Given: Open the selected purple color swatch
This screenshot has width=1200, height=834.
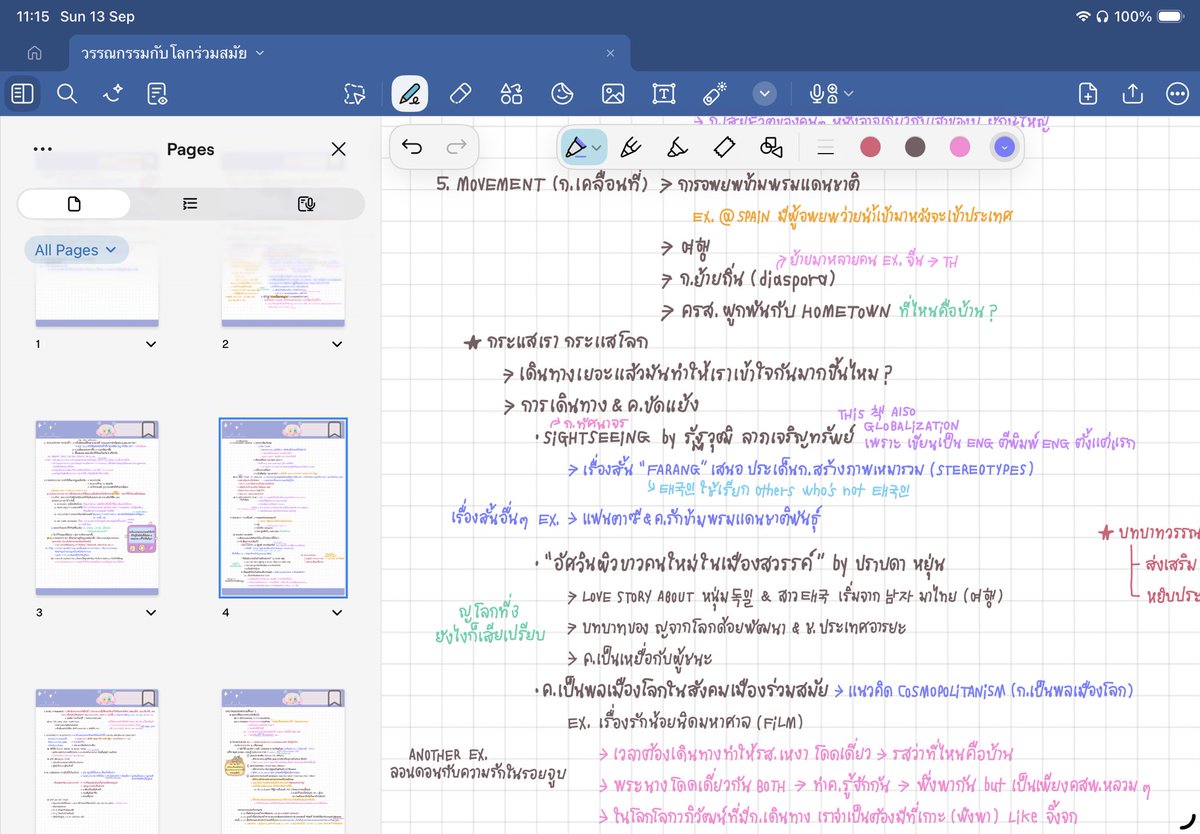Looking at the screenshot, I should (x=1005, y=148).
